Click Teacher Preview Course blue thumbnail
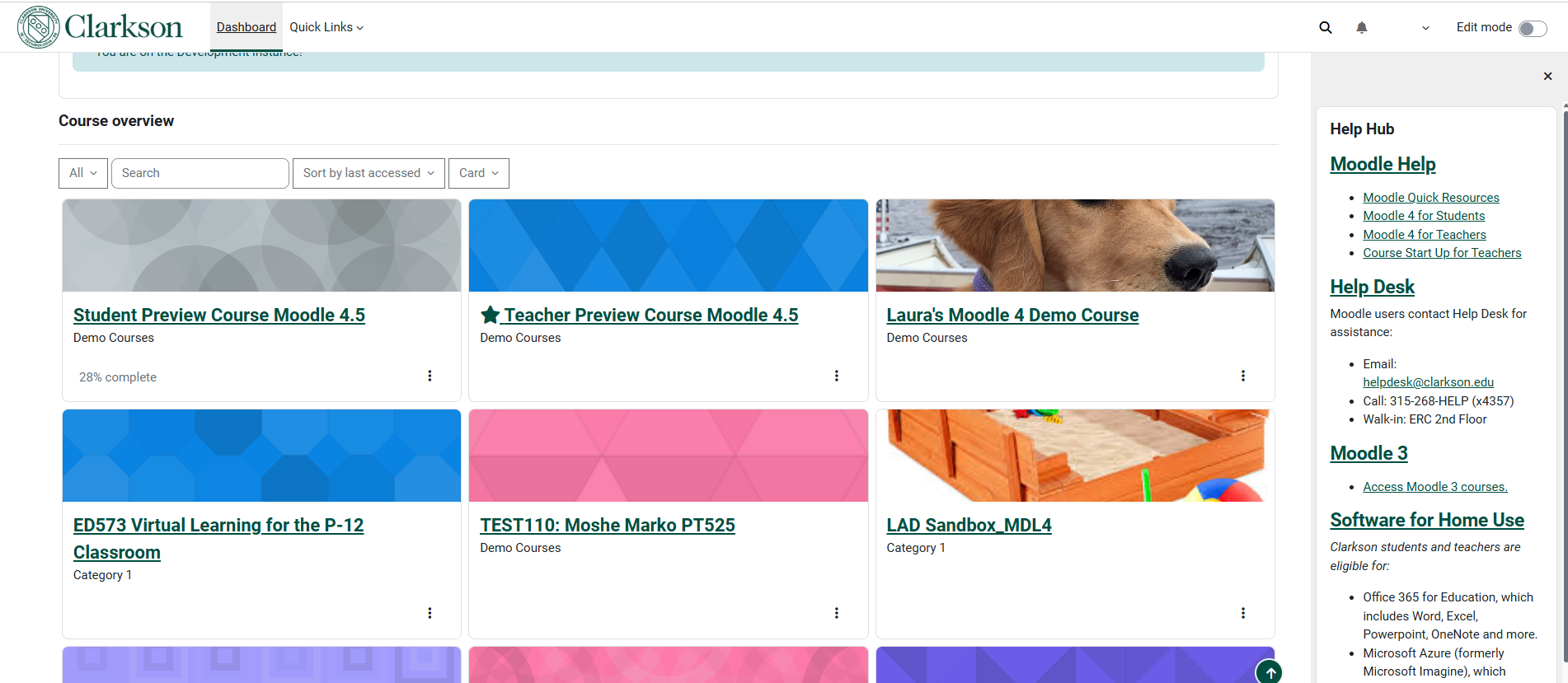1568x683 pixels. tap(669, 246)
